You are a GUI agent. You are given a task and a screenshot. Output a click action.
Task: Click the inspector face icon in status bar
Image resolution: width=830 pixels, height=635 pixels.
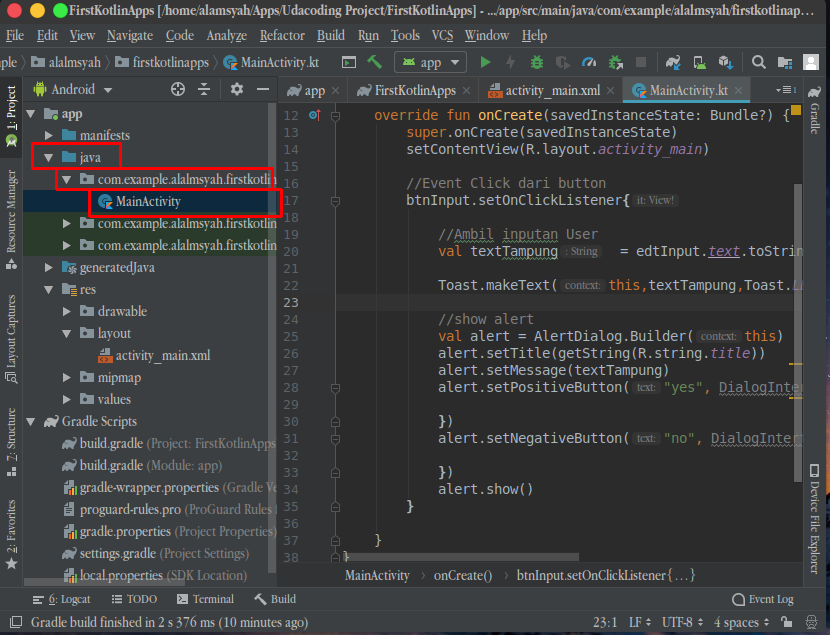tap(811, 622)
